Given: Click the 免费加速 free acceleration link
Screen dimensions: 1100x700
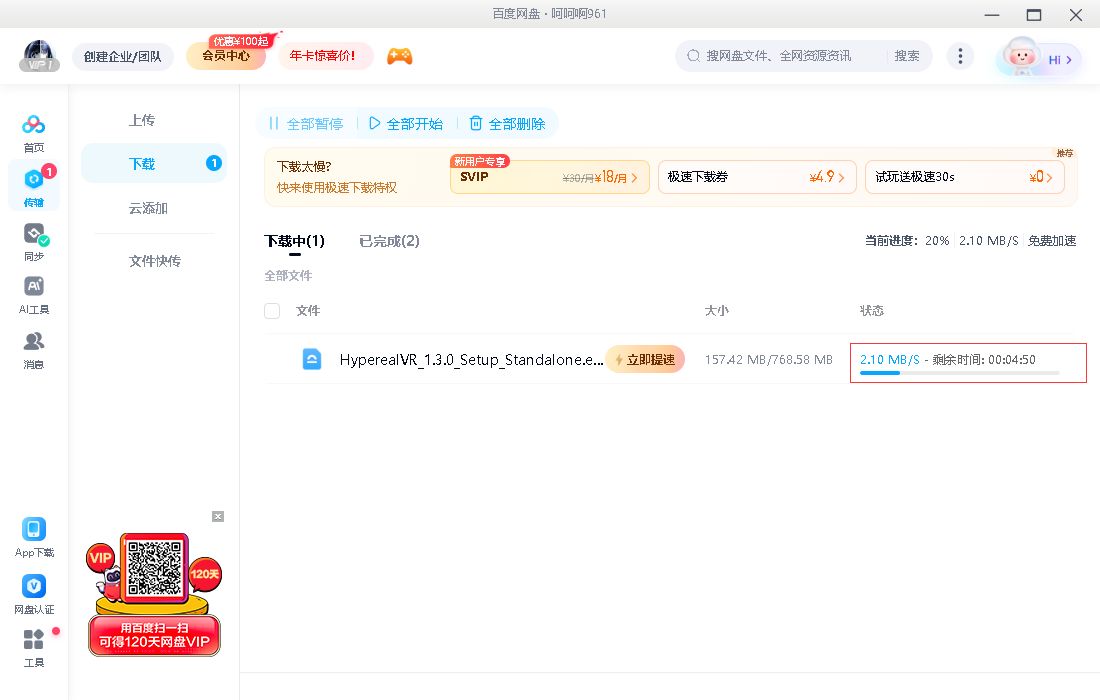Looking at the screenshot, I should (1052, 241).
